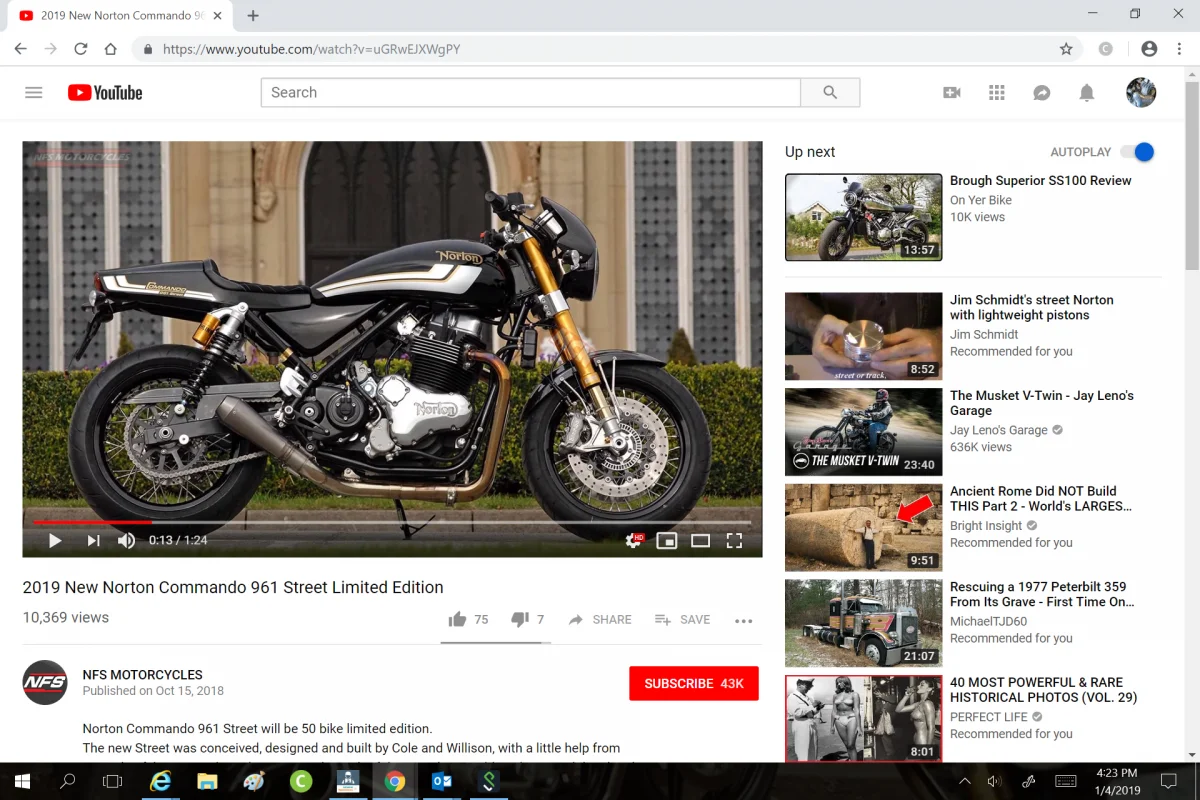Click the search magnifier button
The height and width of the screenshot is (800, 1200).
830,93
